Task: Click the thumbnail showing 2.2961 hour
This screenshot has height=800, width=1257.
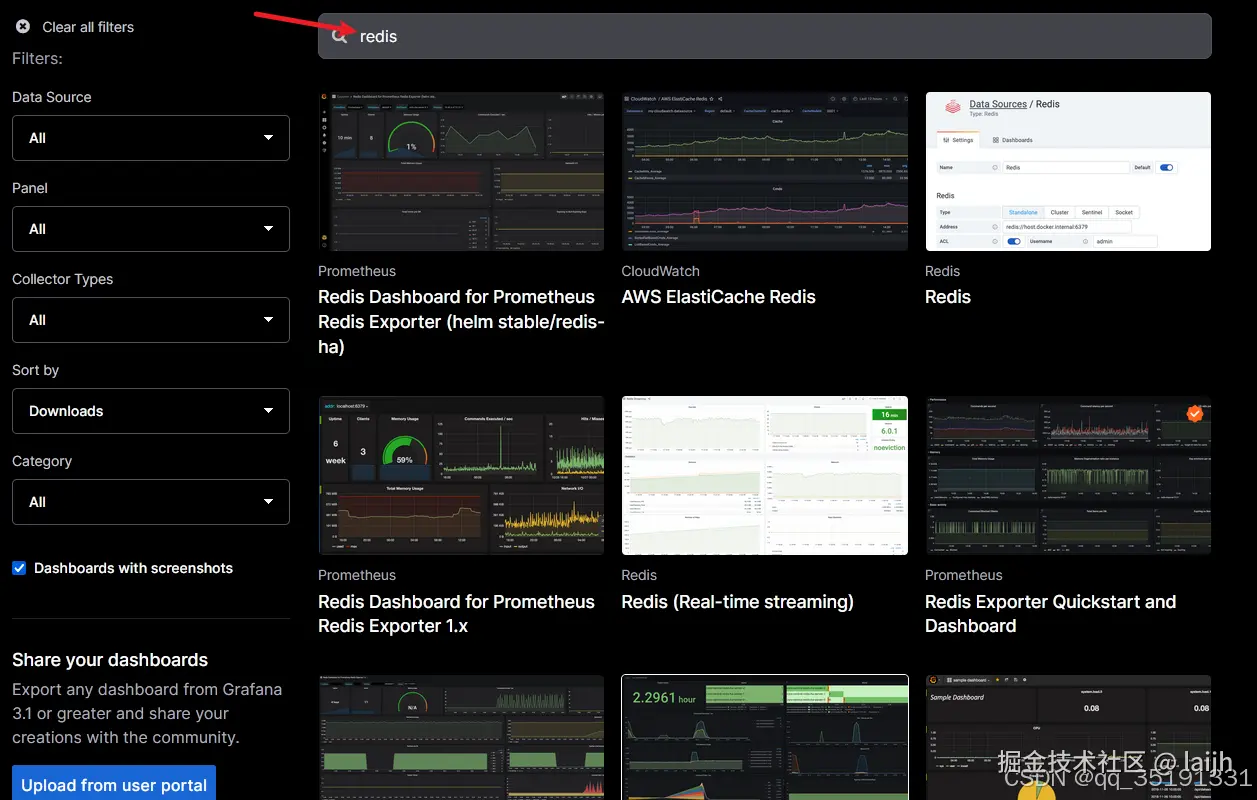Action: pyautogui.click(x=765, y=737)
